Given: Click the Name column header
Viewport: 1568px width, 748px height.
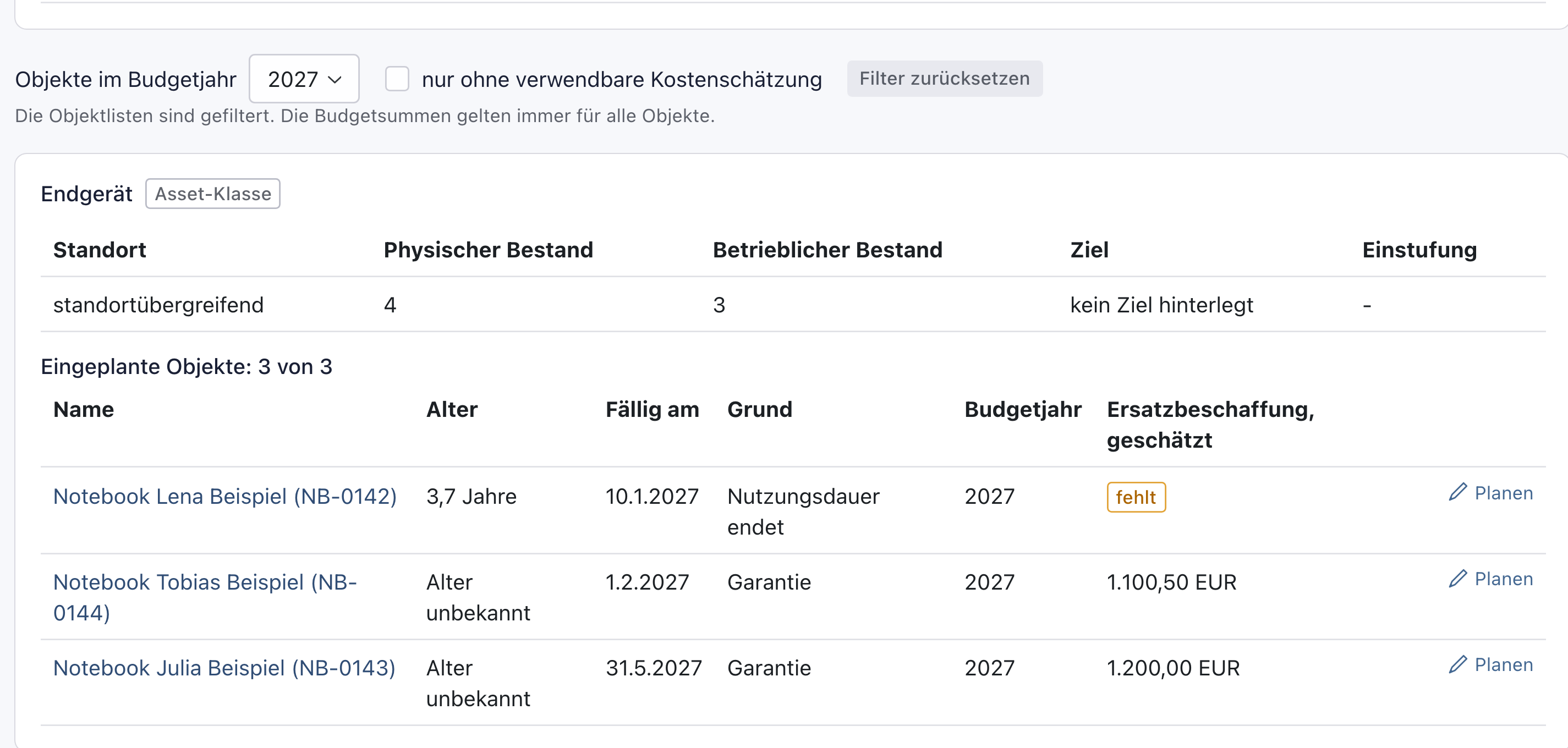Looking at the screenshot, I should [x=84, y=410].
